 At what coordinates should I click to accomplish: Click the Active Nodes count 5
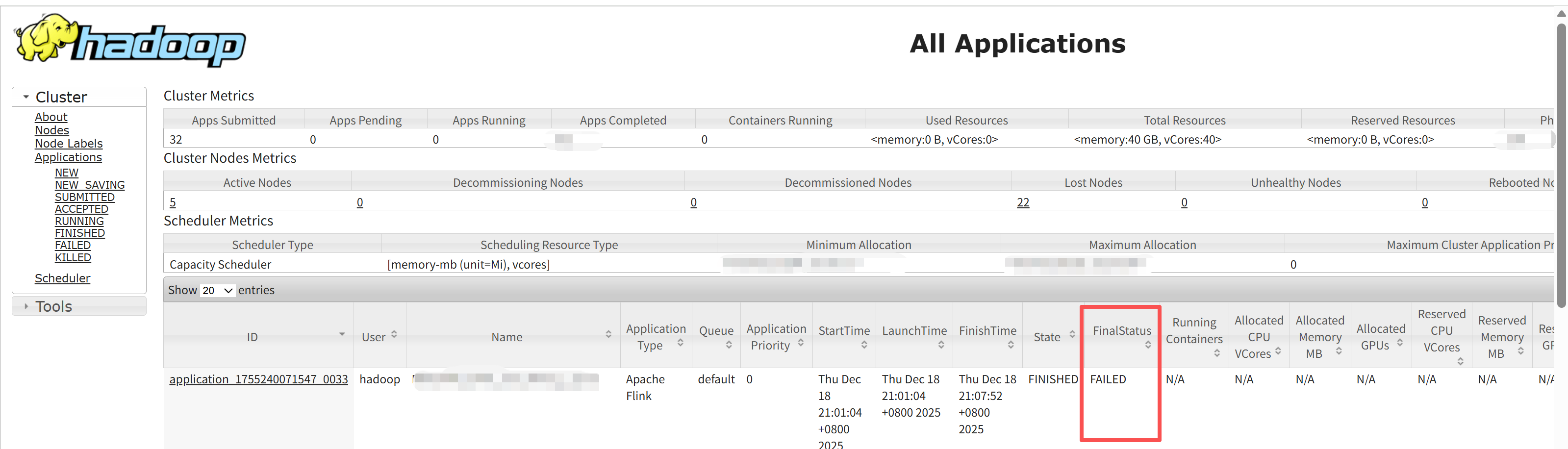(173, 202)
